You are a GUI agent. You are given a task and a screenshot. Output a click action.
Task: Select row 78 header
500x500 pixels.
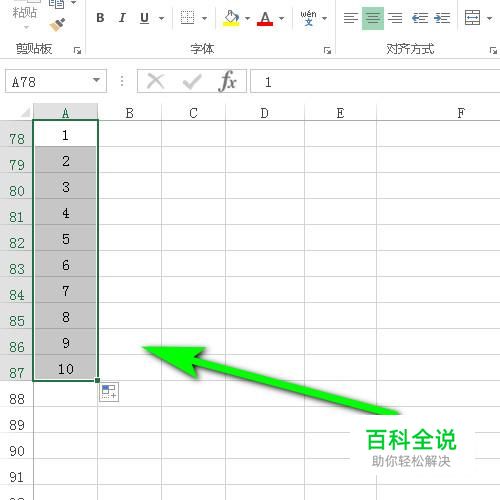(17, 135)
